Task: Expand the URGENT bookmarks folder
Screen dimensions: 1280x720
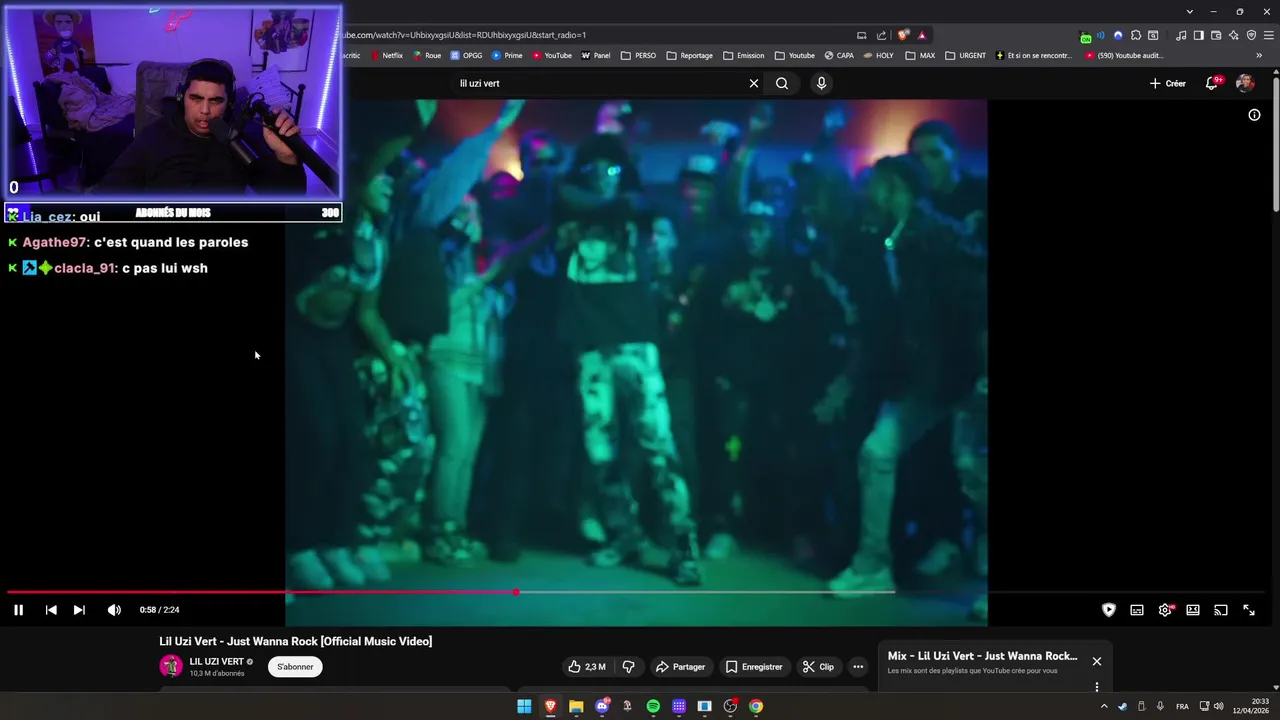Action: (966, 56)
